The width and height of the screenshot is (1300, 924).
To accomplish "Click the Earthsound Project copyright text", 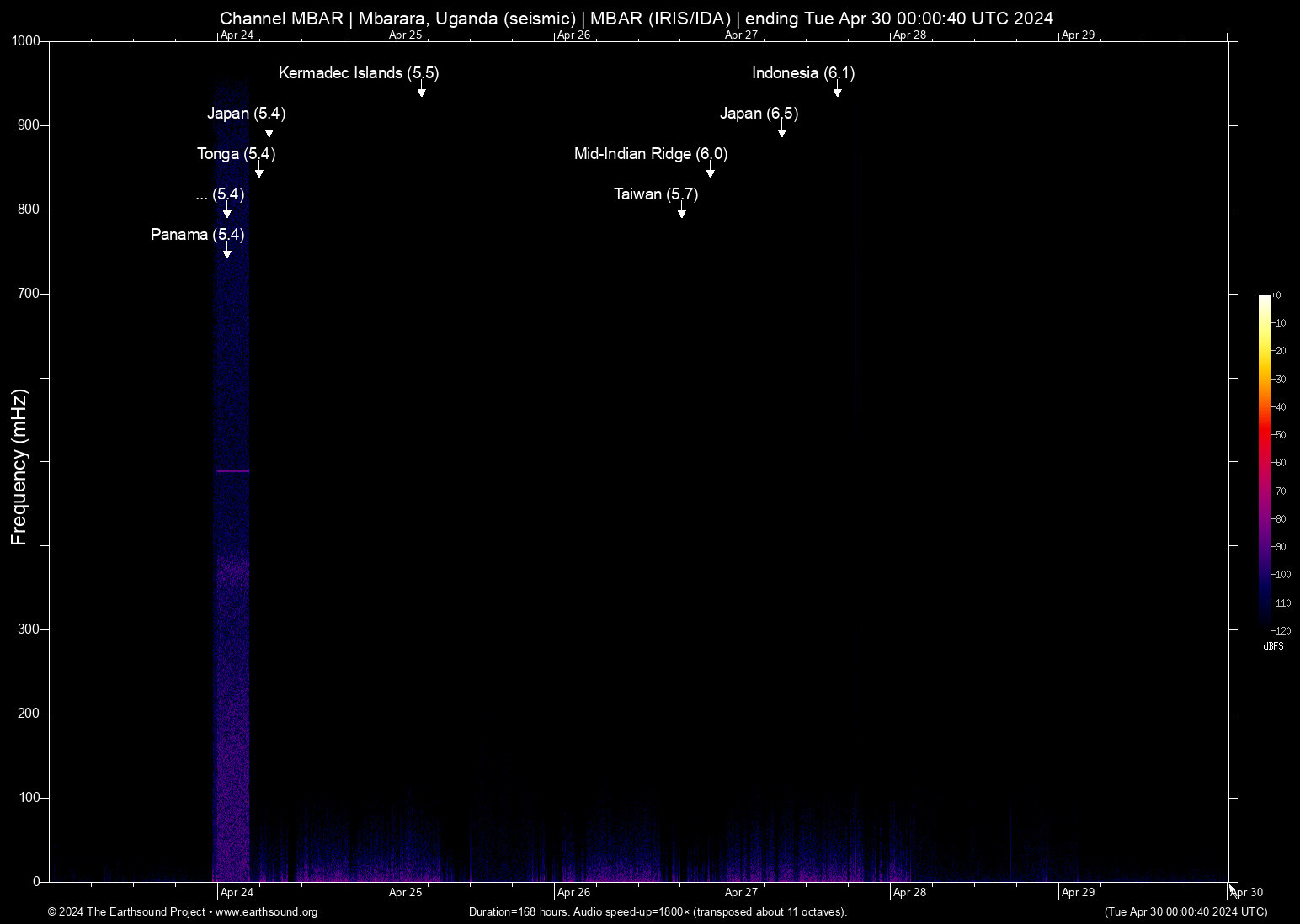I will click(126, 912).
